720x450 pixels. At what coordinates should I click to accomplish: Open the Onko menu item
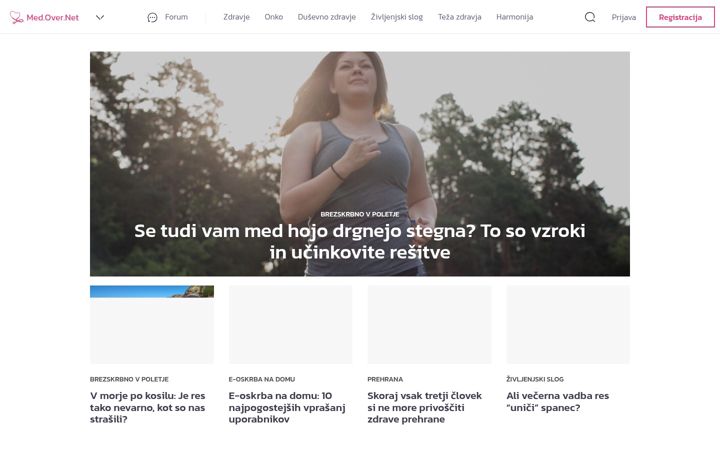(274, 17)
